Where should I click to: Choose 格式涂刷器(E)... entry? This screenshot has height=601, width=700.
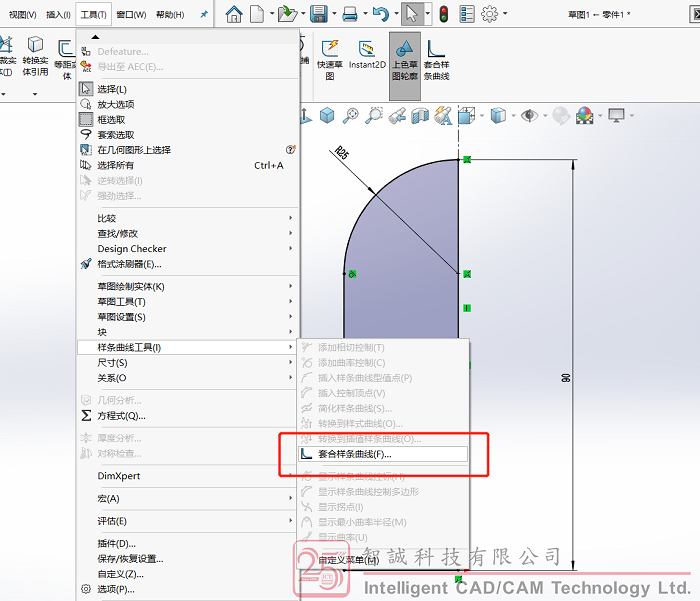tap(188, 264)
